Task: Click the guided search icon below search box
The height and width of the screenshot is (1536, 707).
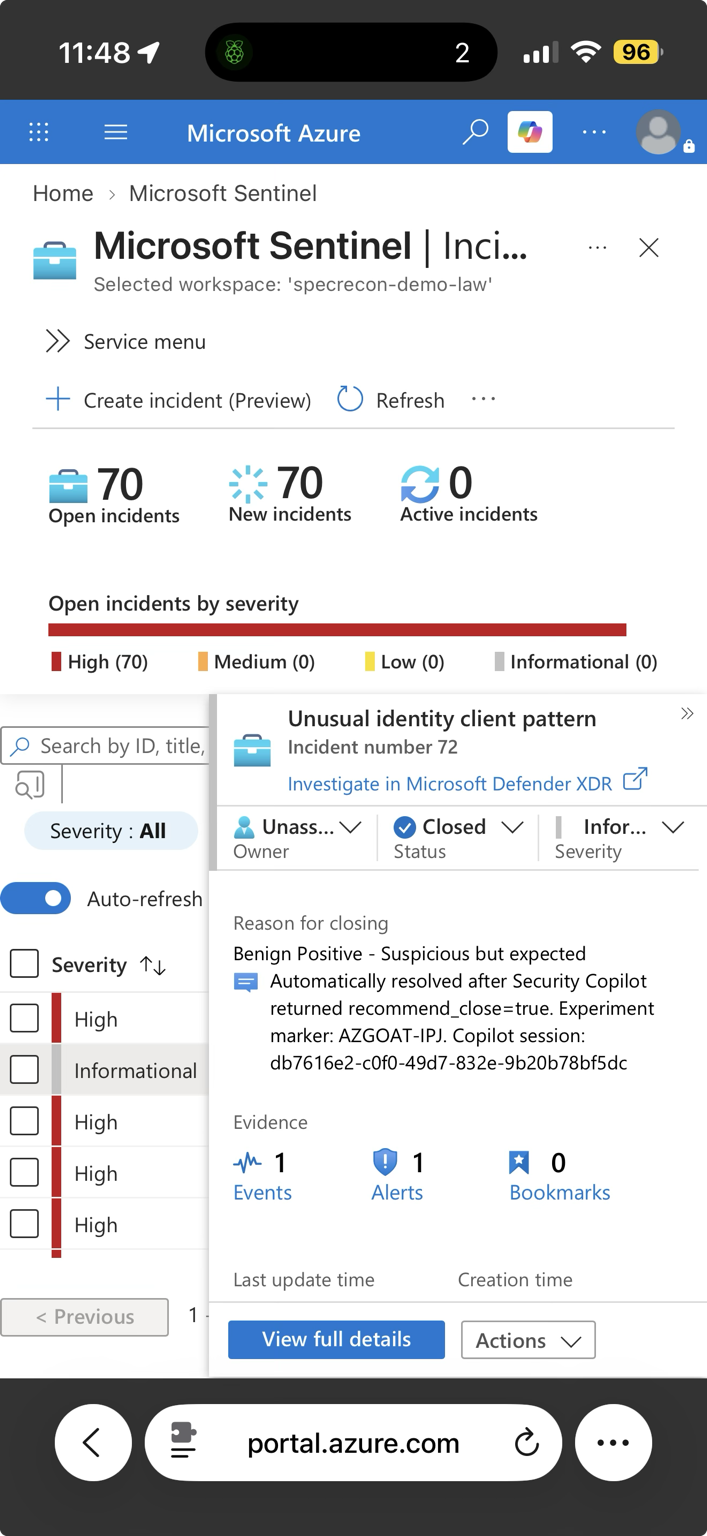Action: pyautogui.click(x=30, y=786)
